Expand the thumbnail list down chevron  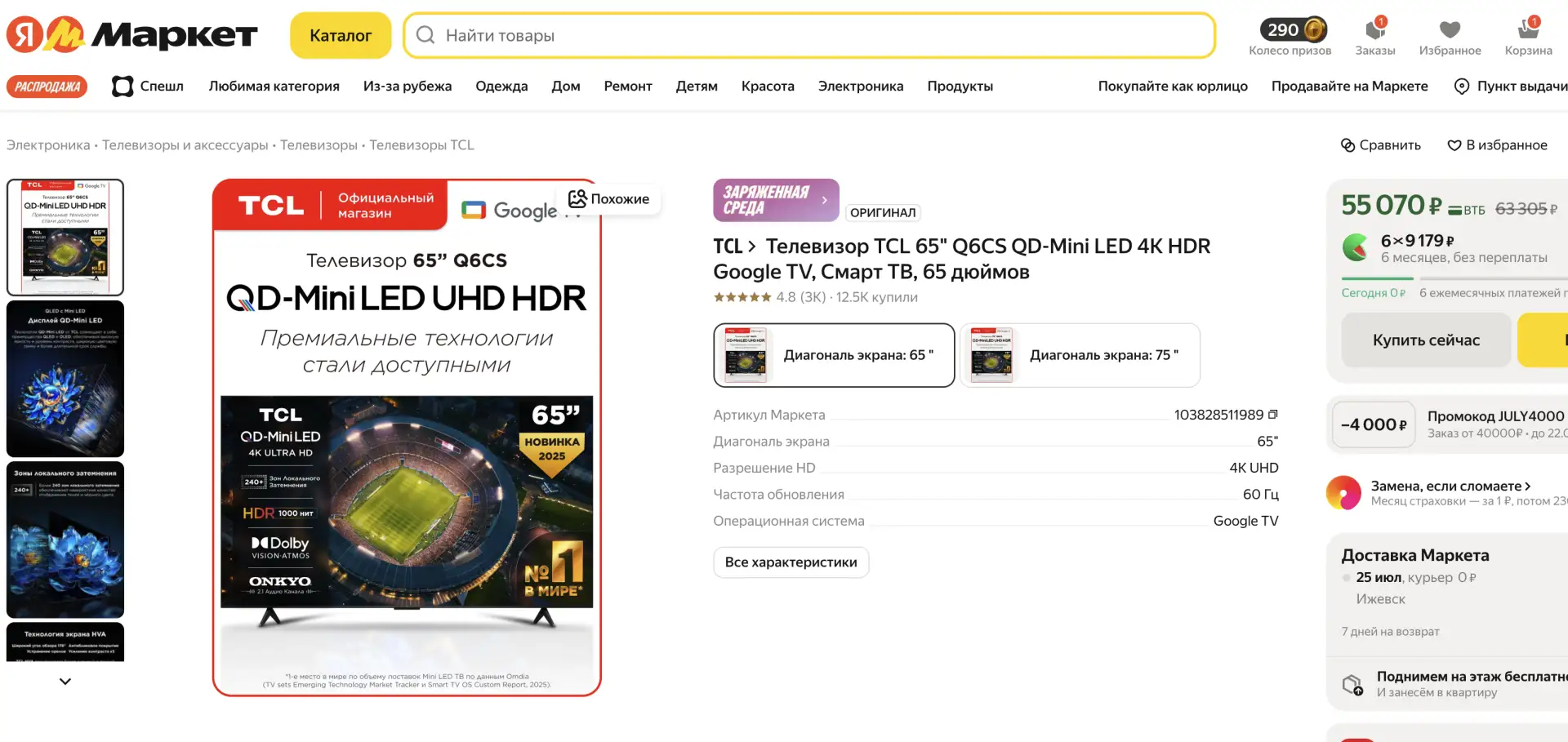[65, 681]
